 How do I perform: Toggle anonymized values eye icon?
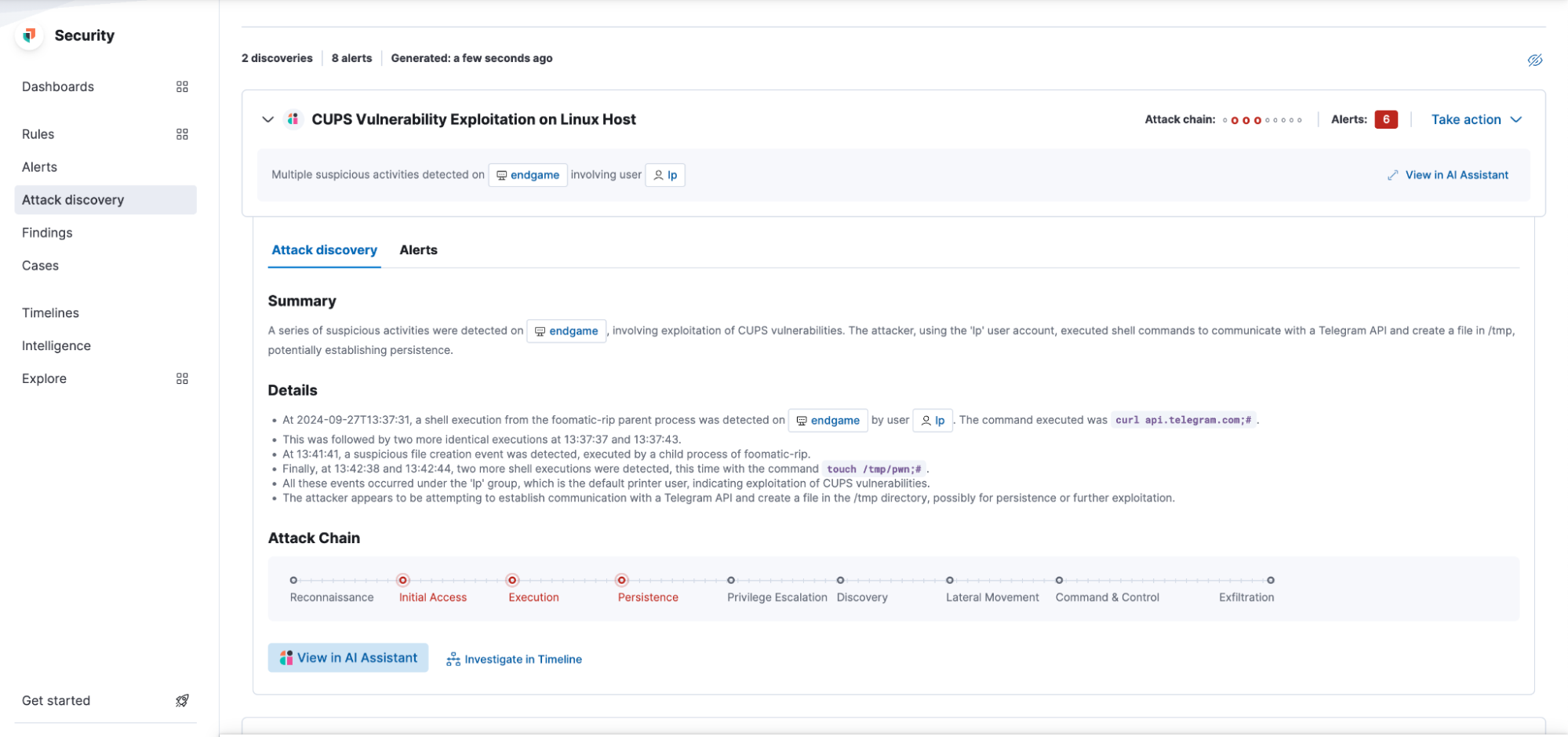coord(1534,60)
